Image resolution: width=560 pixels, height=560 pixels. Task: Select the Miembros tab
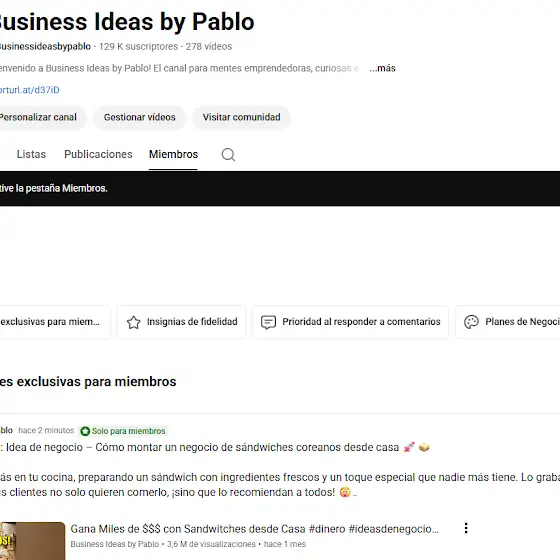[x=173, y=154]
